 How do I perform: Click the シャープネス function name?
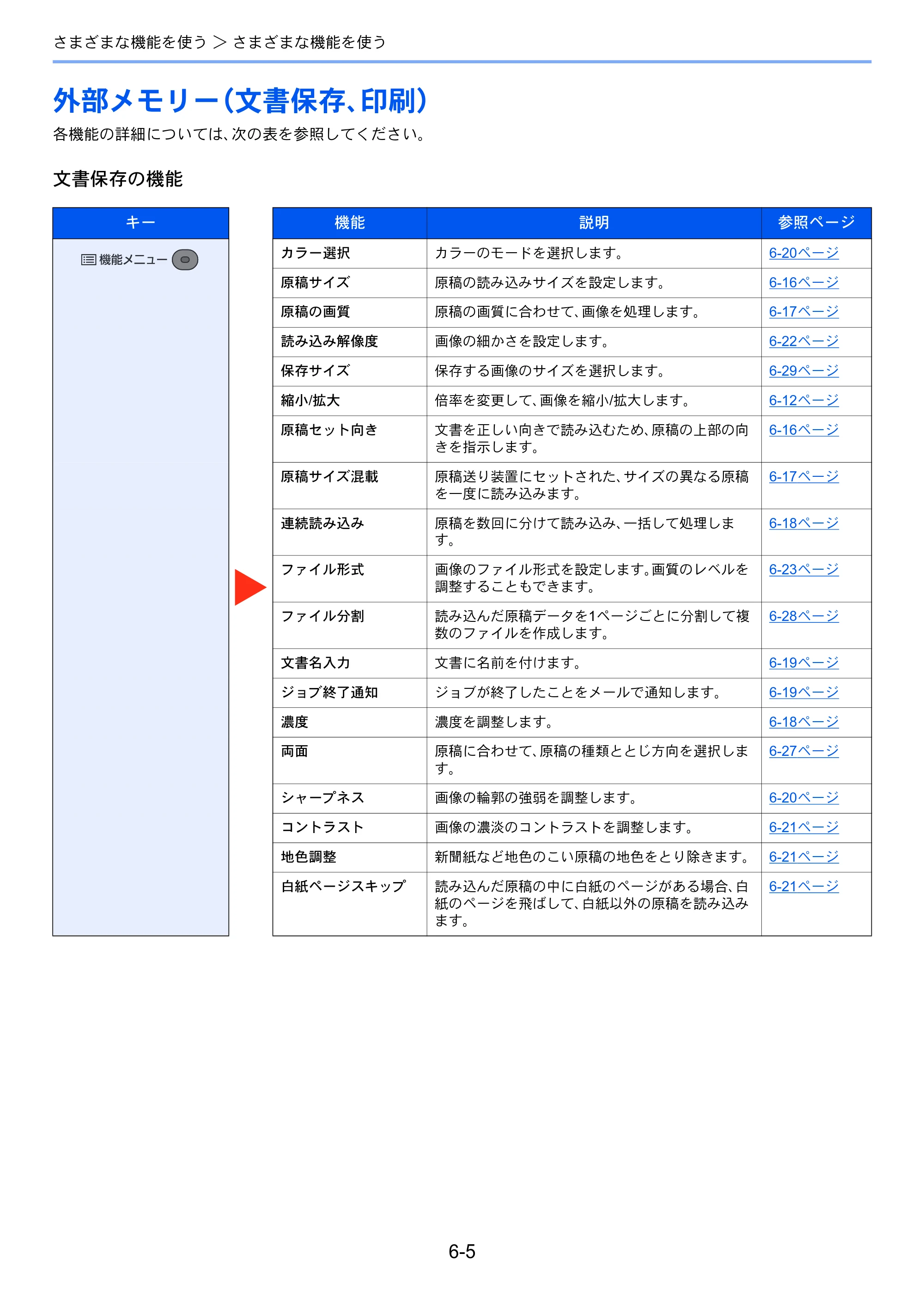pyautogui.click(x=322, y=798)
